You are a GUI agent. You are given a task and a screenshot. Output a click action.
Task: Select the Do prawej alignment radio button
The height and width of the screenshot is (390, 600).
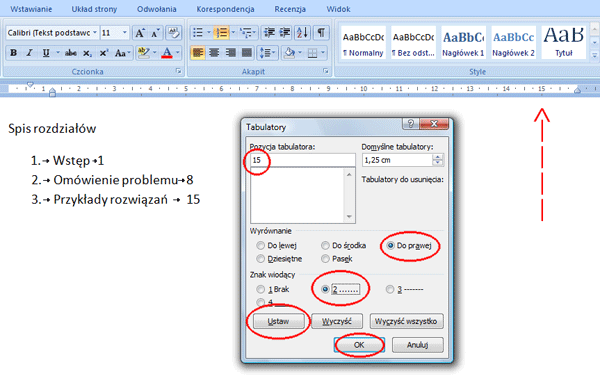coord(390,246)
